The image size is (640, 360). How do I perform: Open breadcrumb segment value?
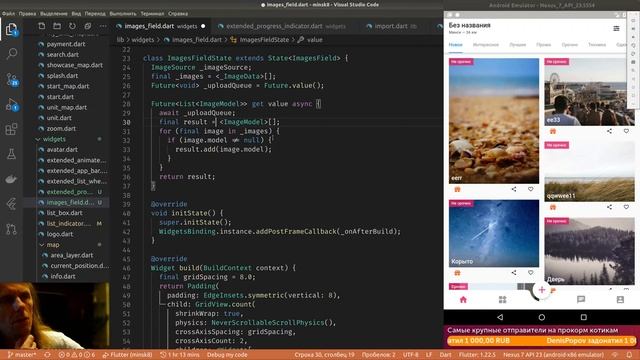pos(314,40)
